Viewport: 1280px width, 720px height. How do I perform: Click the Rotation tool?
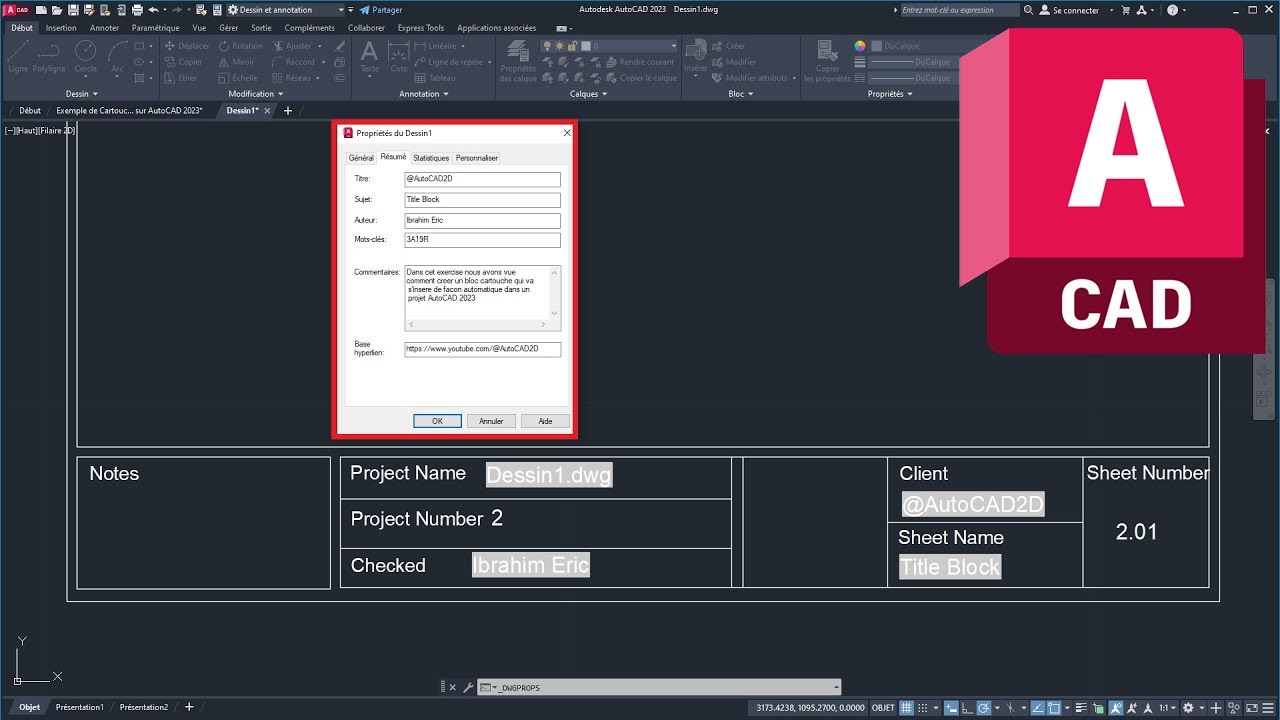point(240,46)
